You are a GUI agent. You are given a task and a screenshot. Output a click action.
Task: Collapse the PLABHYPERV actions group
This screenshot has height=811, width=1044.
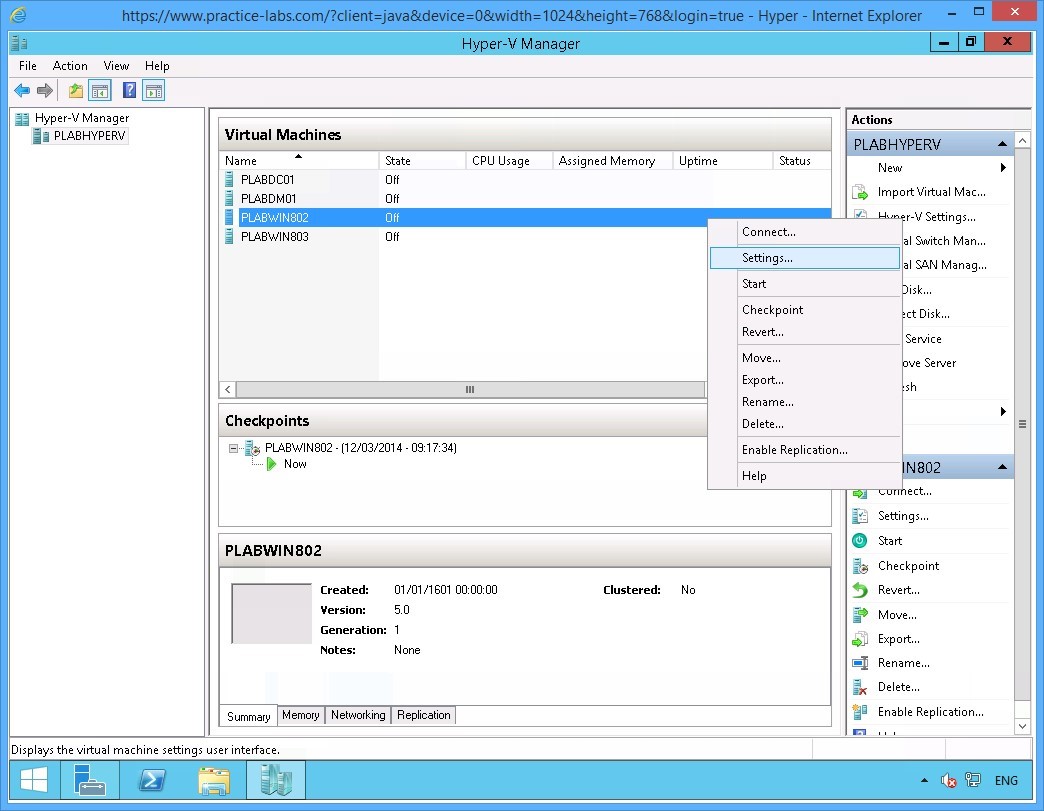point(1002,143)
